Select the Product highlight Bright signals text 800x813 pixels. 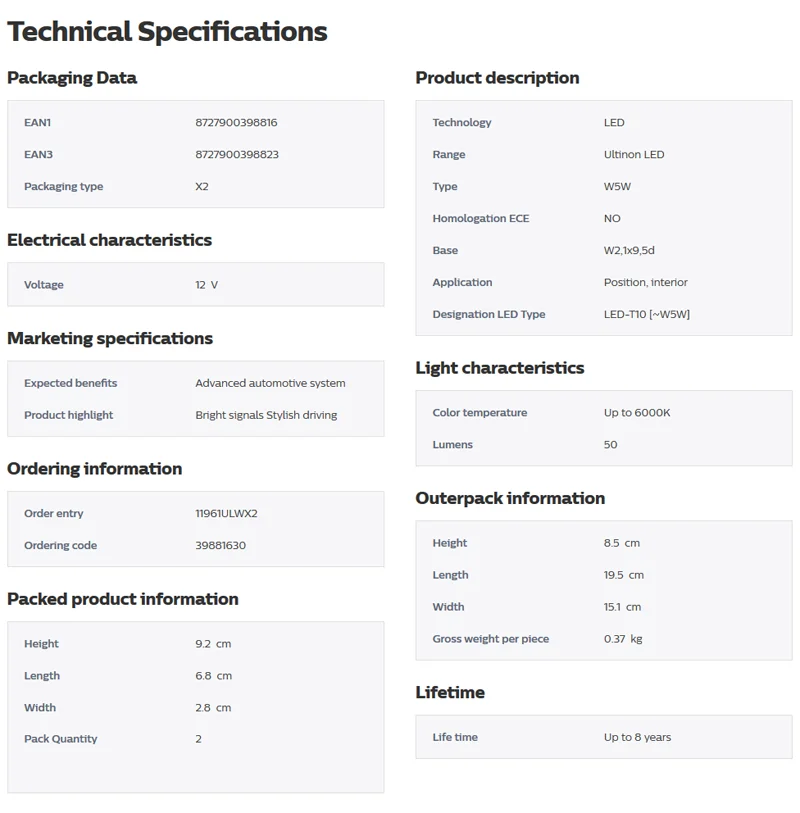(x=229, y=415)
